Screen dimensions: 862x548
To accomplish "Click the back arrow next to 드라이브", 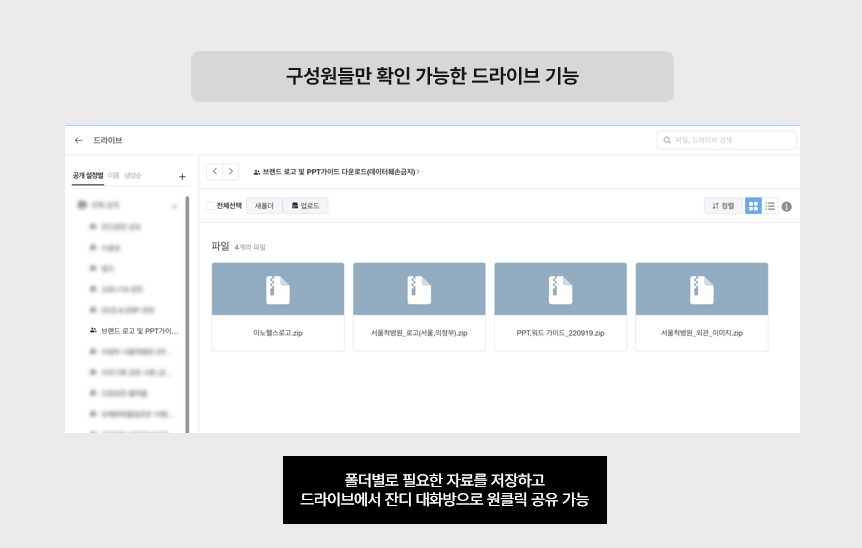I will [x=79, y=140].
